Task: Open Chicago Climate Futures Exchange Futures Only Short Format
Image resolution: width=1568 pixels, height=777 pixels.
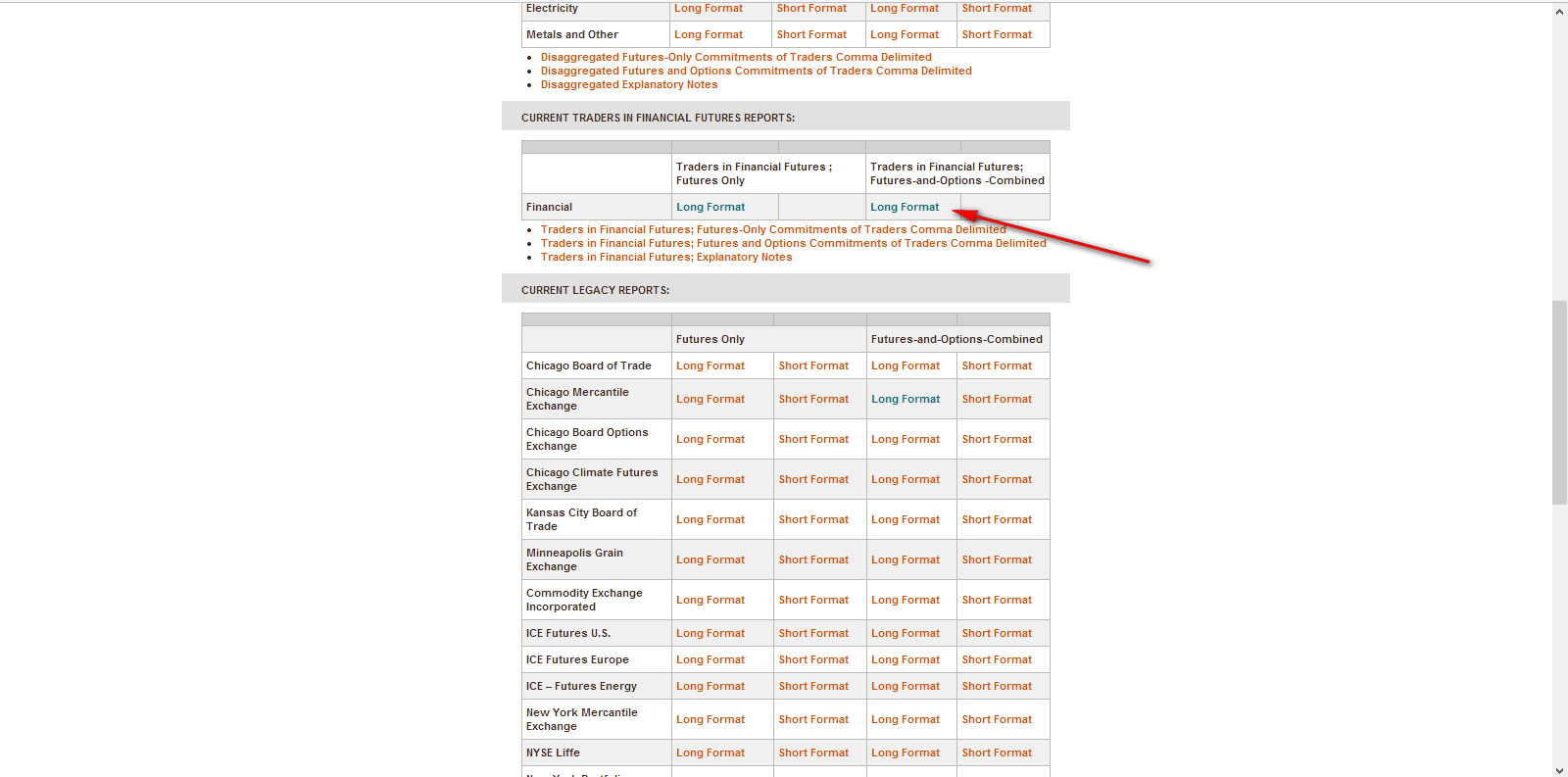Action: click(813, 479)
